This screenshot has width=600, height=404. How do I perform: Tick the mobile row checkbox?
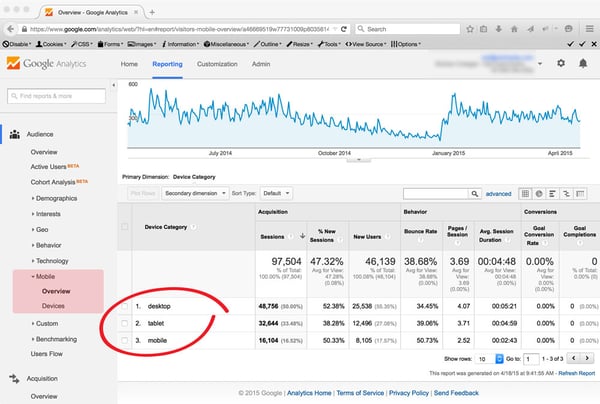[x=125, y=340]
